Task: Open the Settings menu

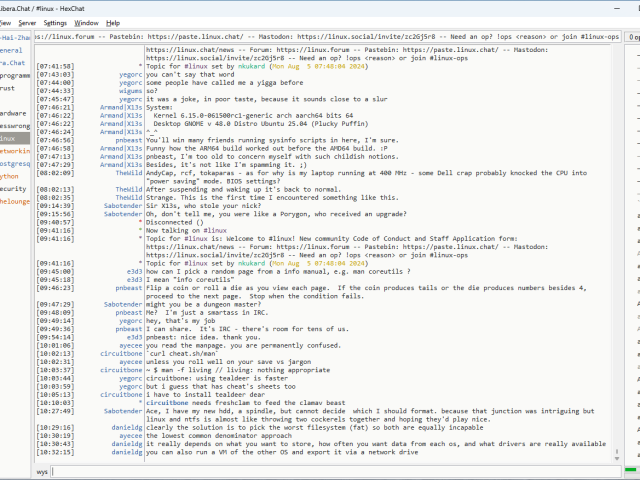Action: point(55,22)
